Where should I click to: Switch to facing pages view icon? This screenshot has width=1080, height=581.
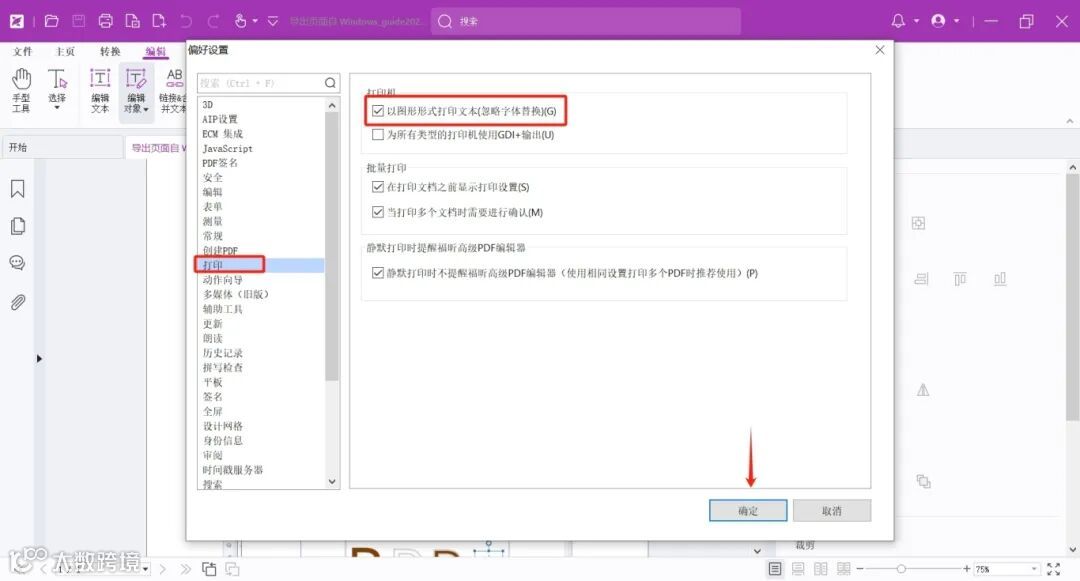[x=821, y=569]
